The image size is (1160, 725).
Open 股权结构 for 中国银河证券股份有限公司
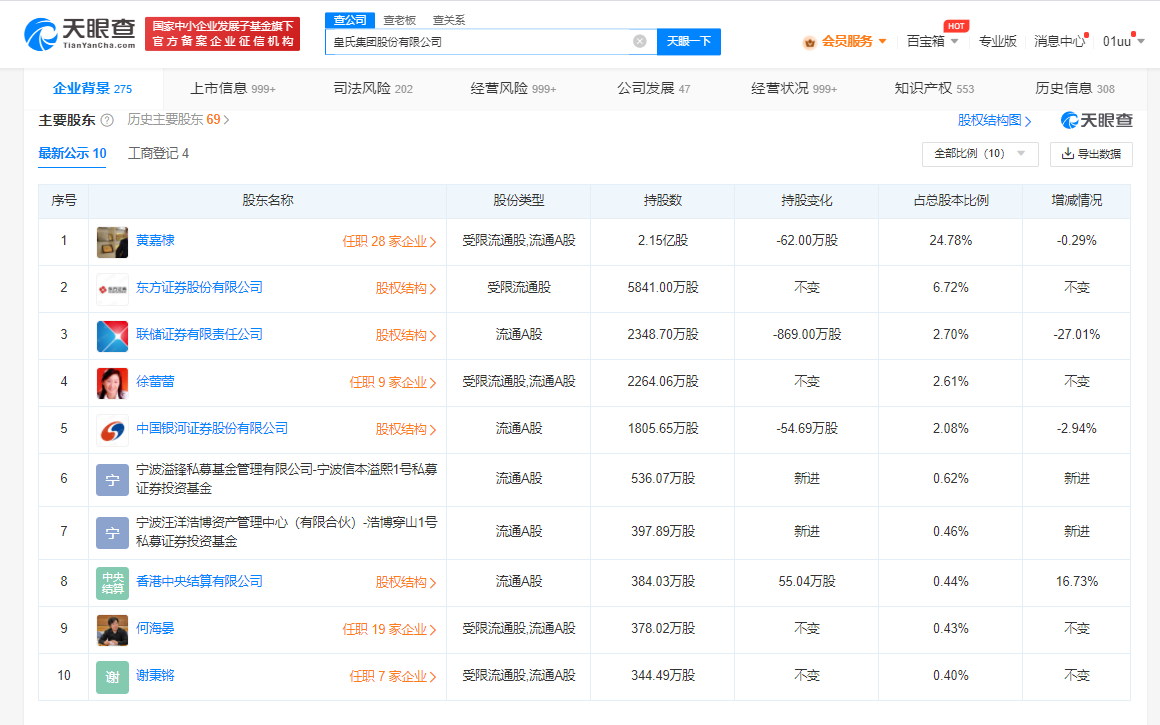[x=405, y=429]
